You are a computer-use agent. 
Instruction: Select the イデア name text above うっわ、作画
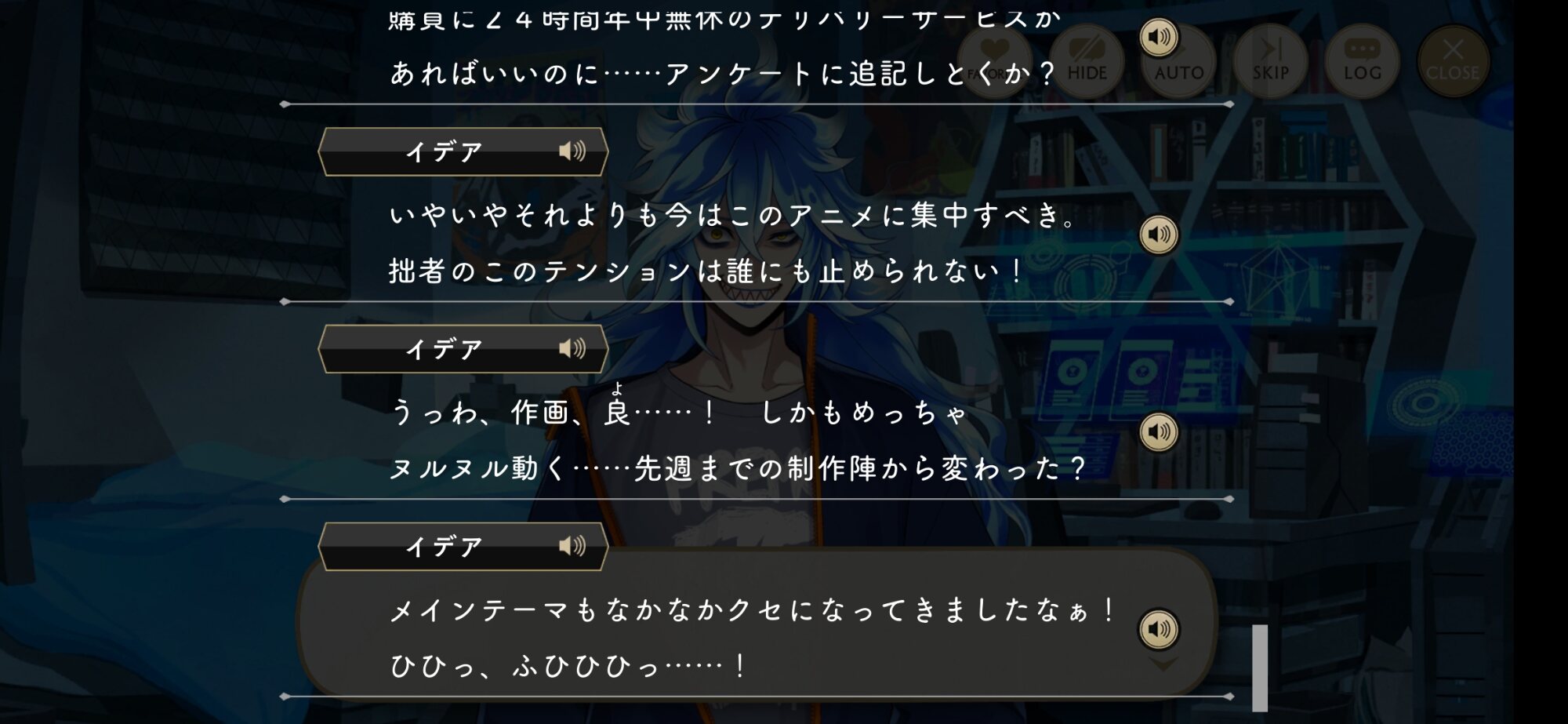point(444,349)
